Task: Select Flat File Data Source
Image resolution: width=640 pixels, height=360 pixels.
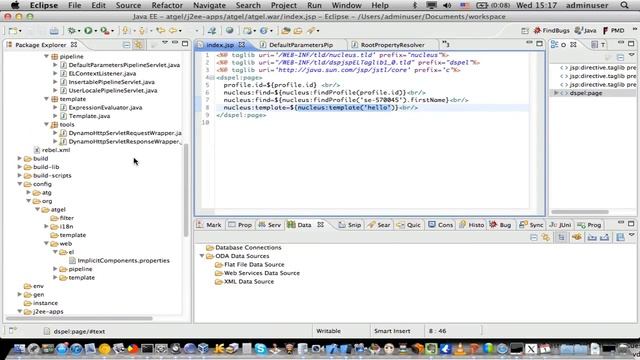Action: click(254, 264)
